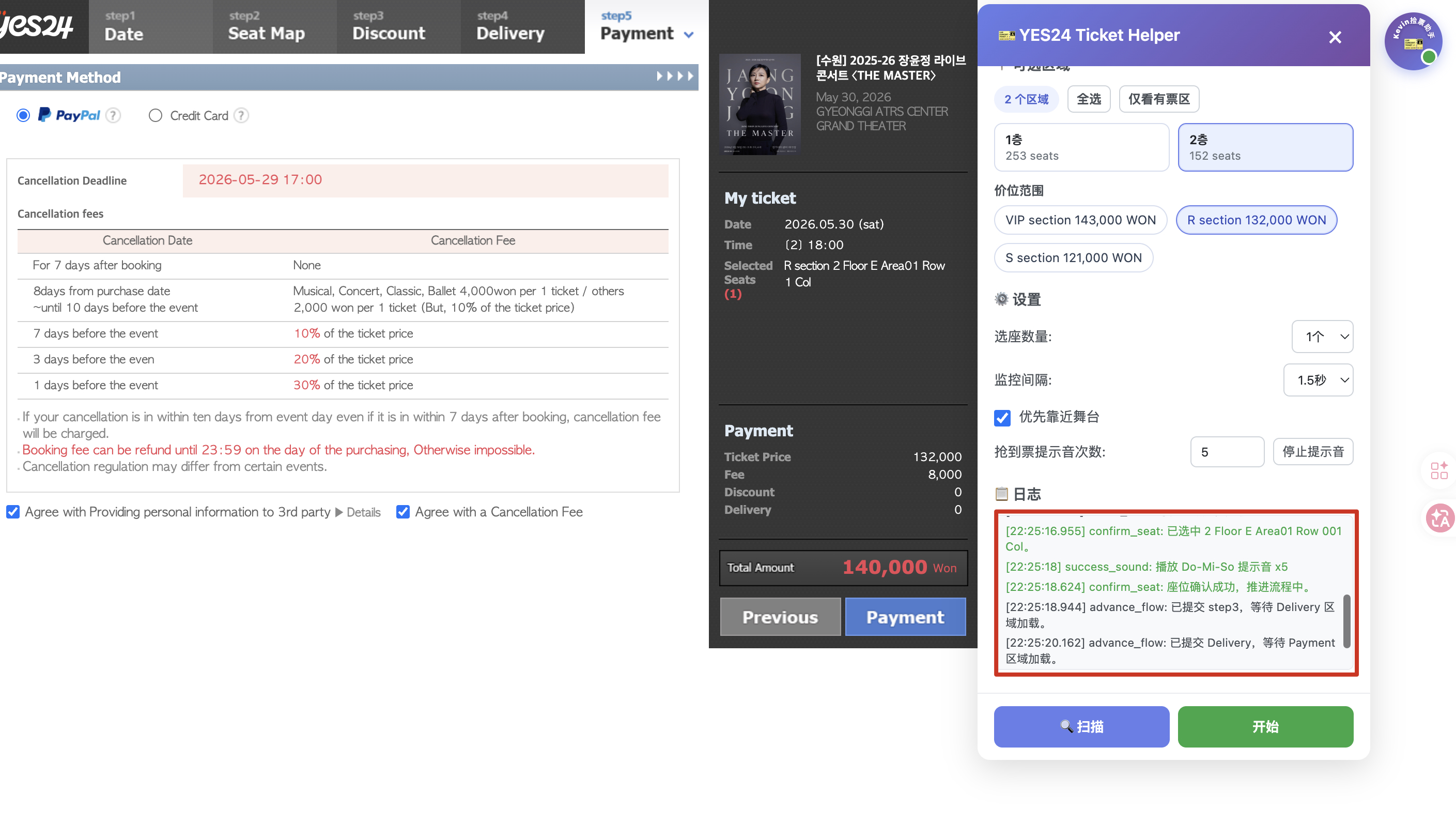Click the 20% of the ticket price row
Viewport: 1456px width, 823px height.
[x=343, y=359]
